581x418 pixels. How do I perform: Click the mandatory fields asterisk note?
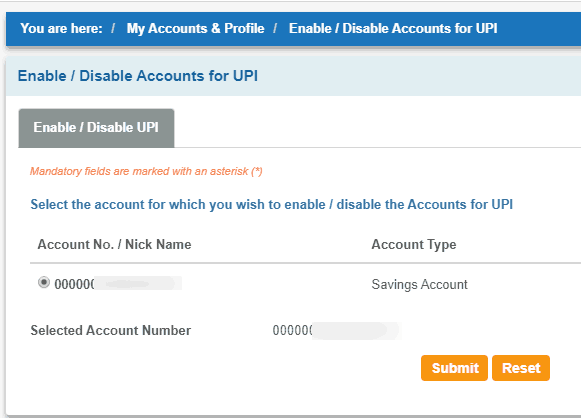[146, 171]
